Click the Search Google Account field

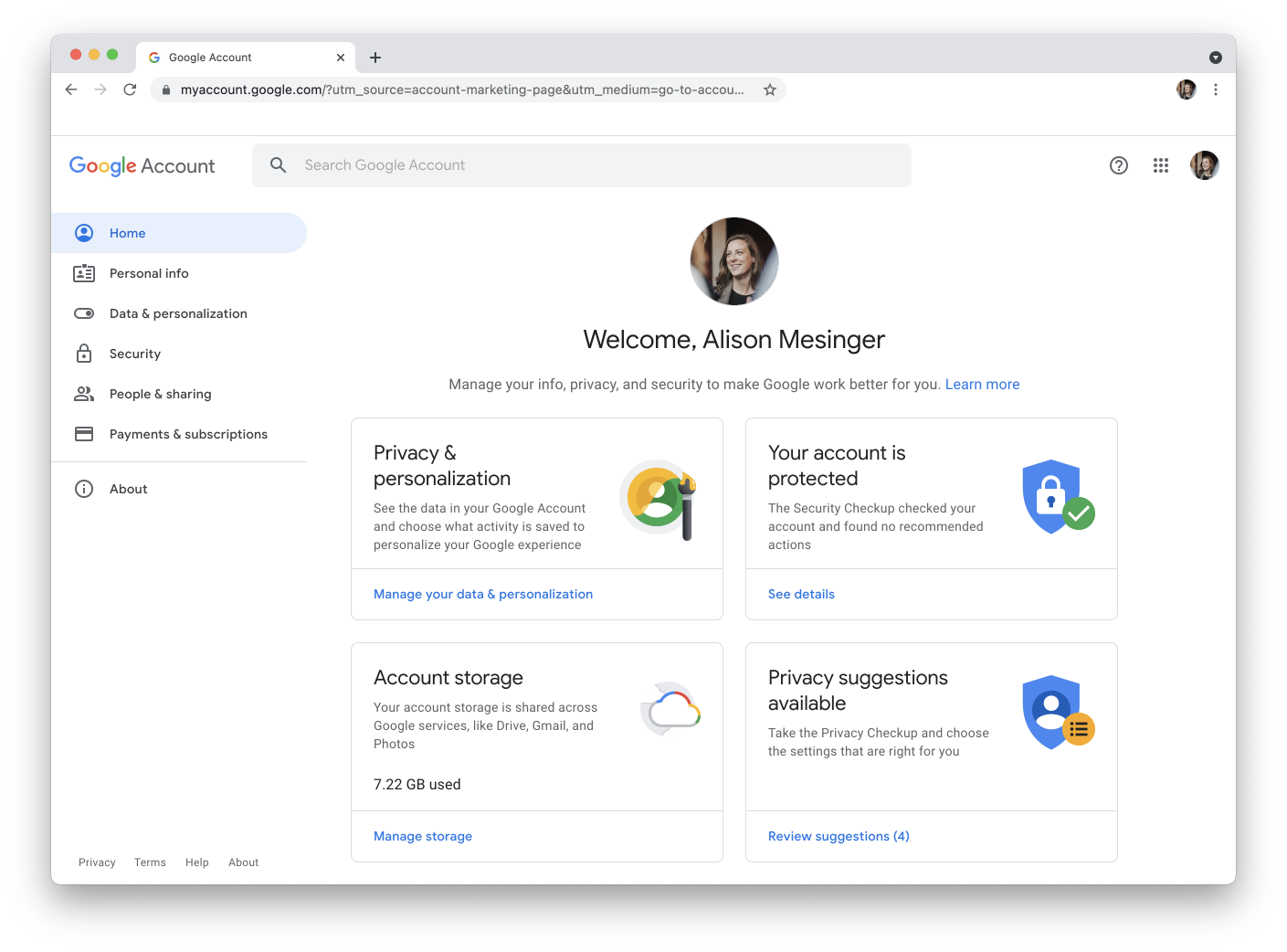582,165
